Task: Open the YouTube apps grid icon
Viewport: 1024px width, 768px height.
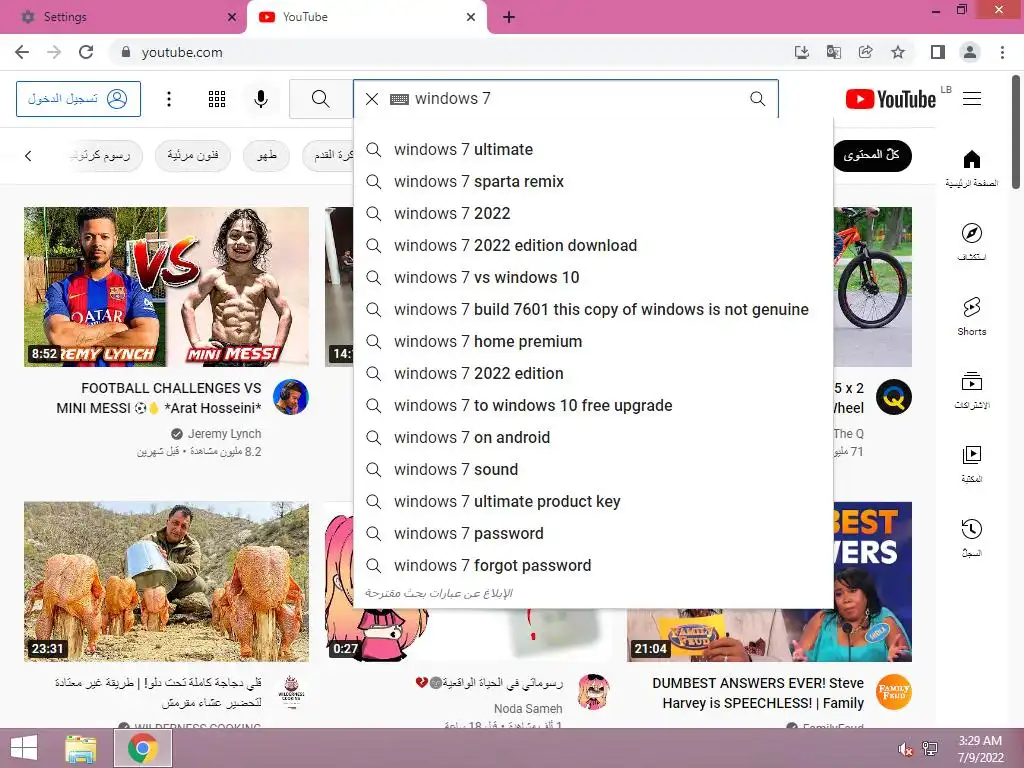Action: coord(217,99)
